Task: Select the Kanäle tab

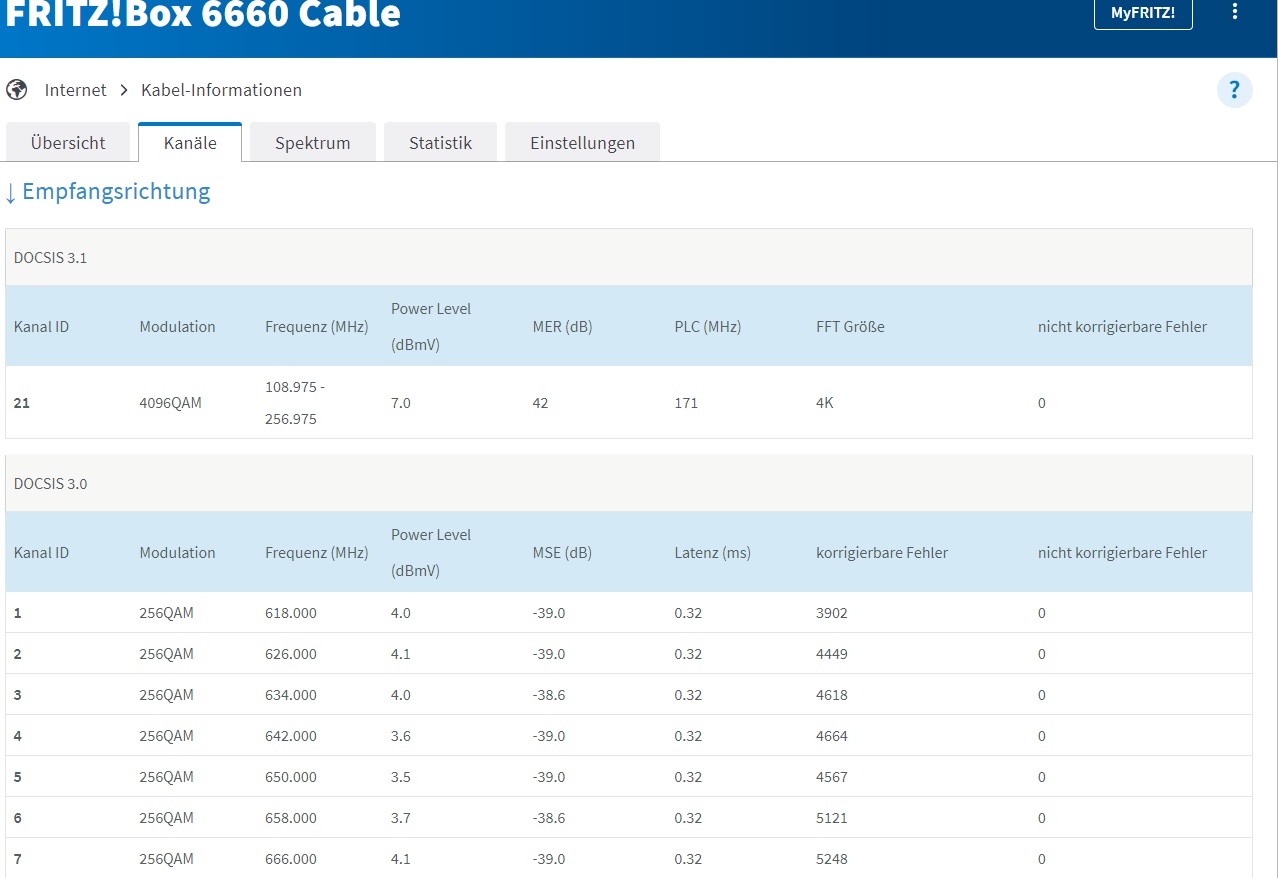Action: pyautogui.click(x=190, y=143)
